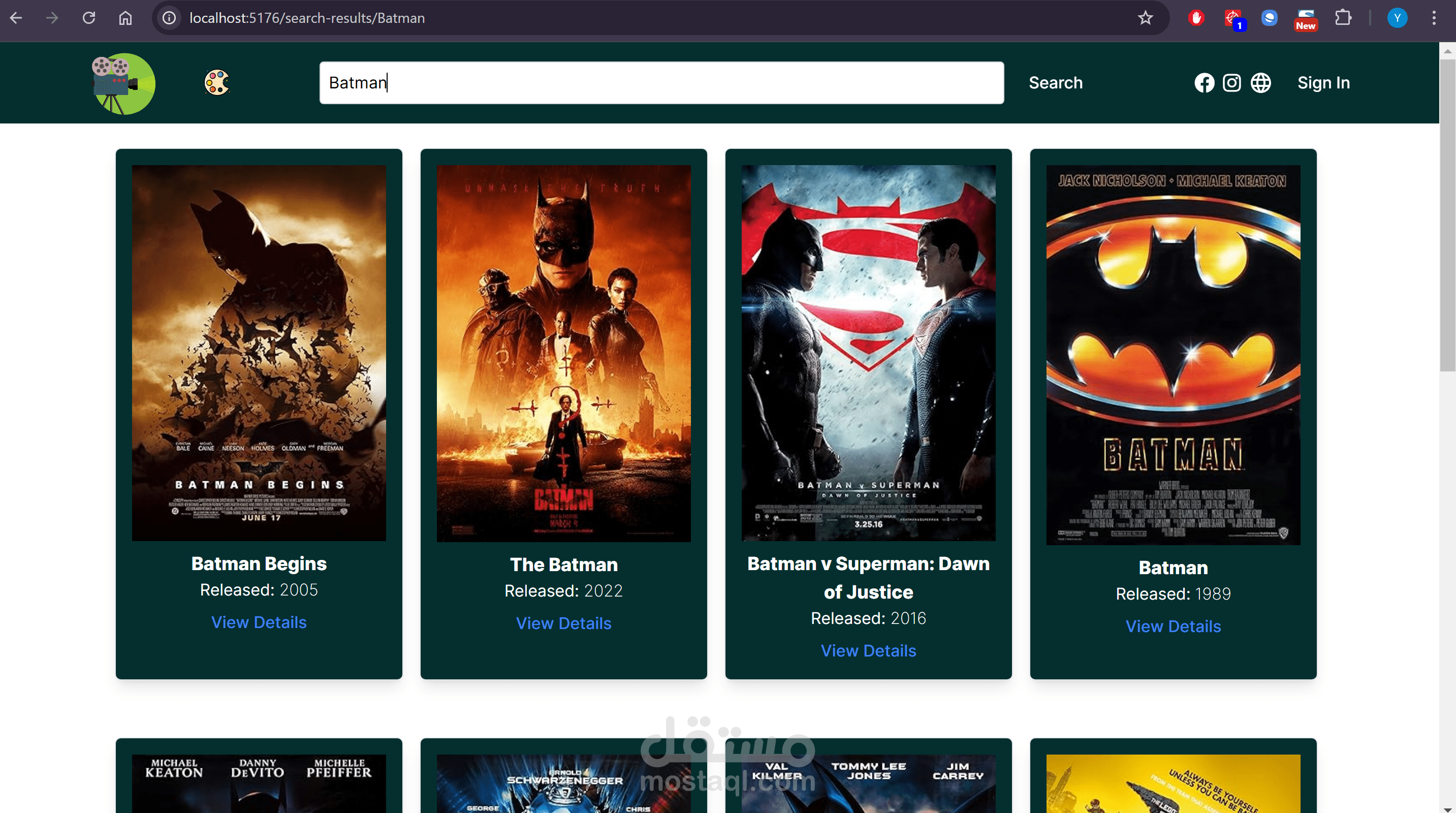The height and width of the screenshot is (813, 1456).
Task: View Details for The Batman
Action: click(x=563, y=623)
